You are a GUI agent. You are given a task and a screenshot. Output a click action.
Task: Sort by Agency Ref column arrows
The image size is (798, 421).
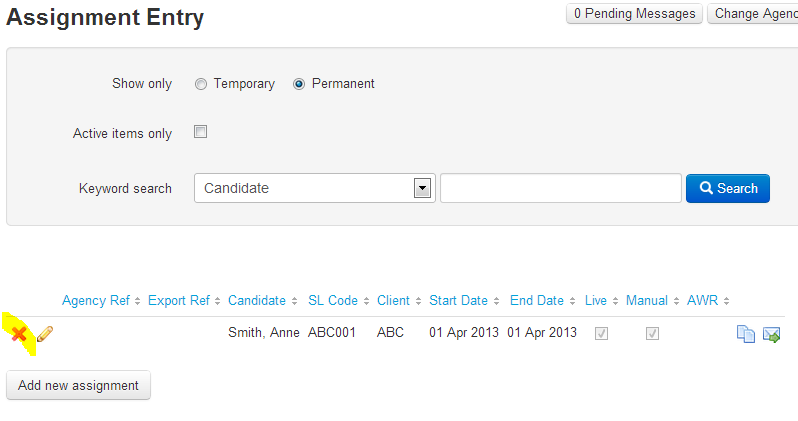[137, 301]
